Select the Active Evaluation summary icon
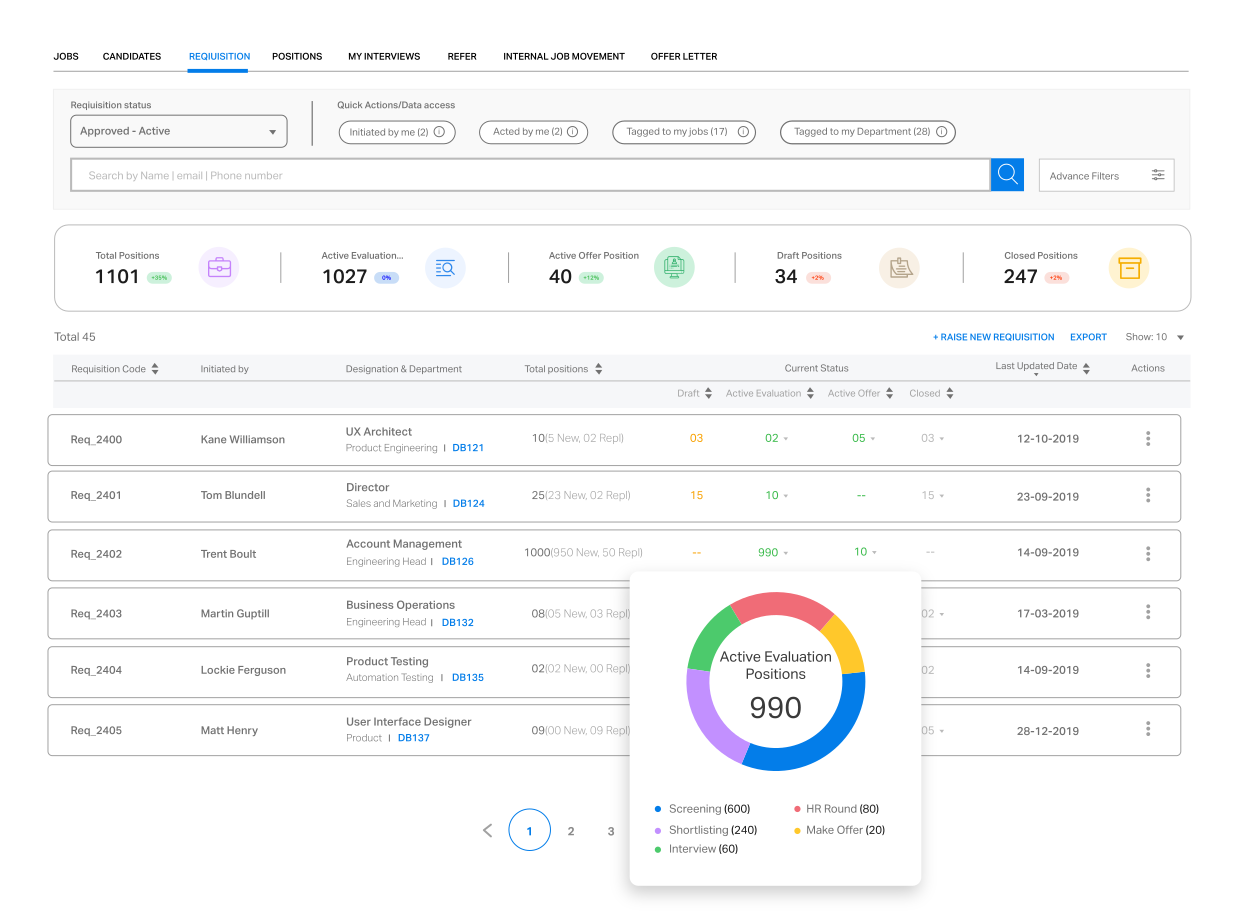This screenshot has width=1249, height=916. (445, 267)
